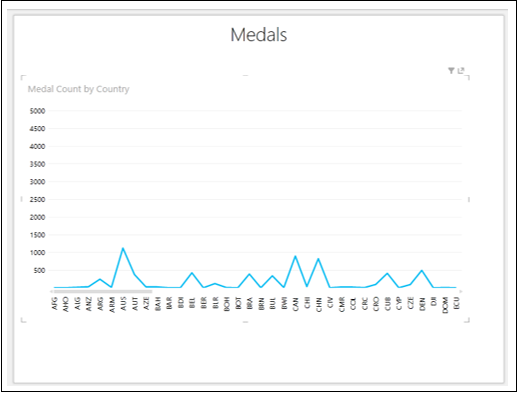518x393 pixels.
Task: Click the AFG axis label
Action: (x=54, y=303)
